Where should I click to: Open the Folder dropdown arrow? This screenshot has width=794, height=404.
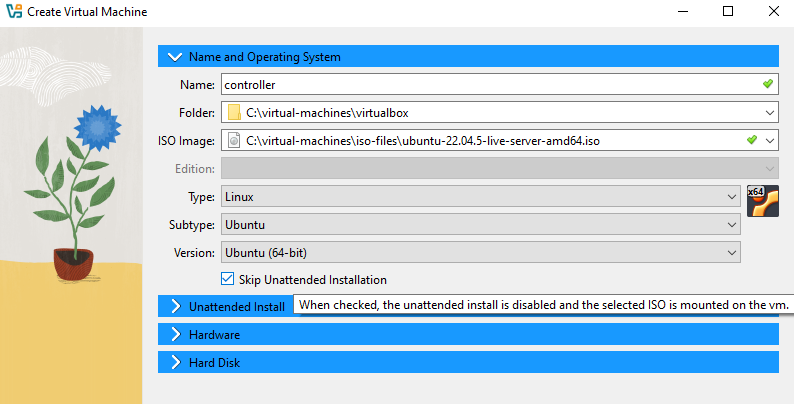tap(768, 113)
